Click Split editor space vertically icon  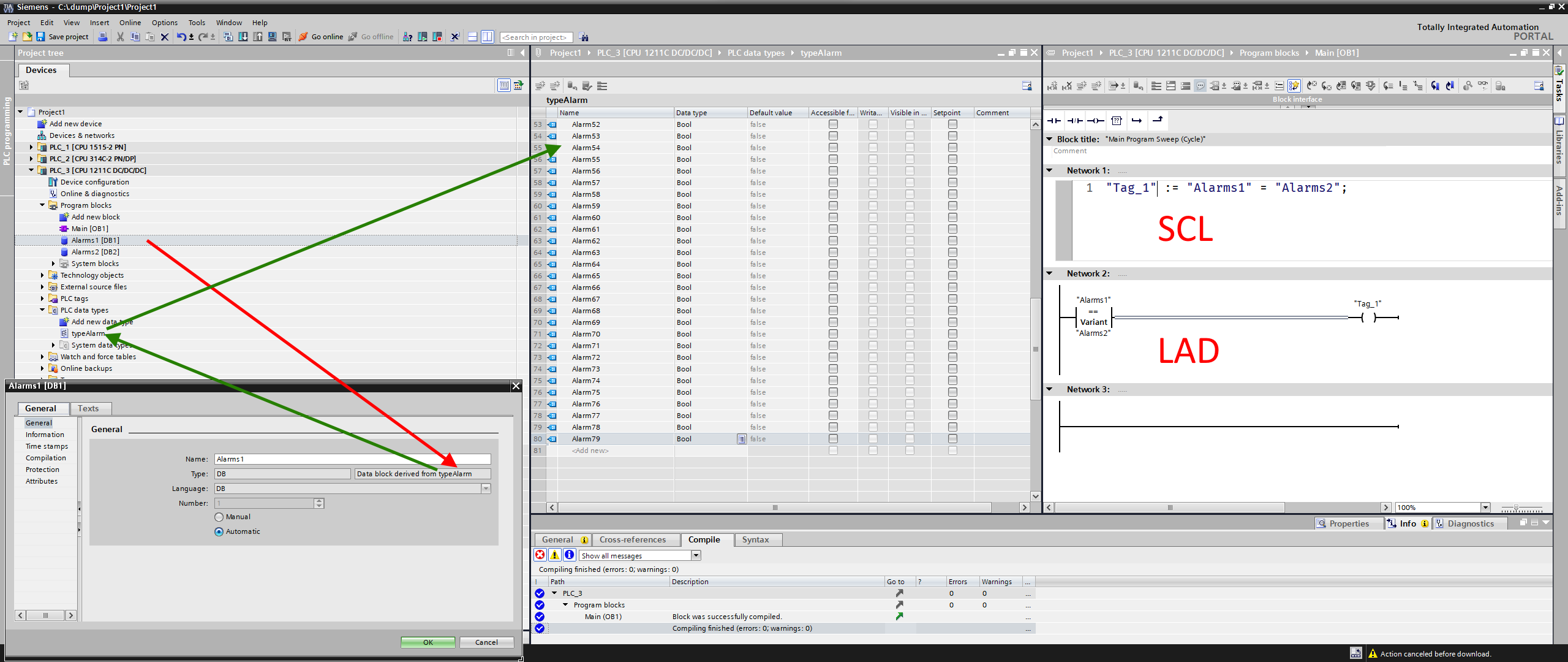click(x=487, y=37)
